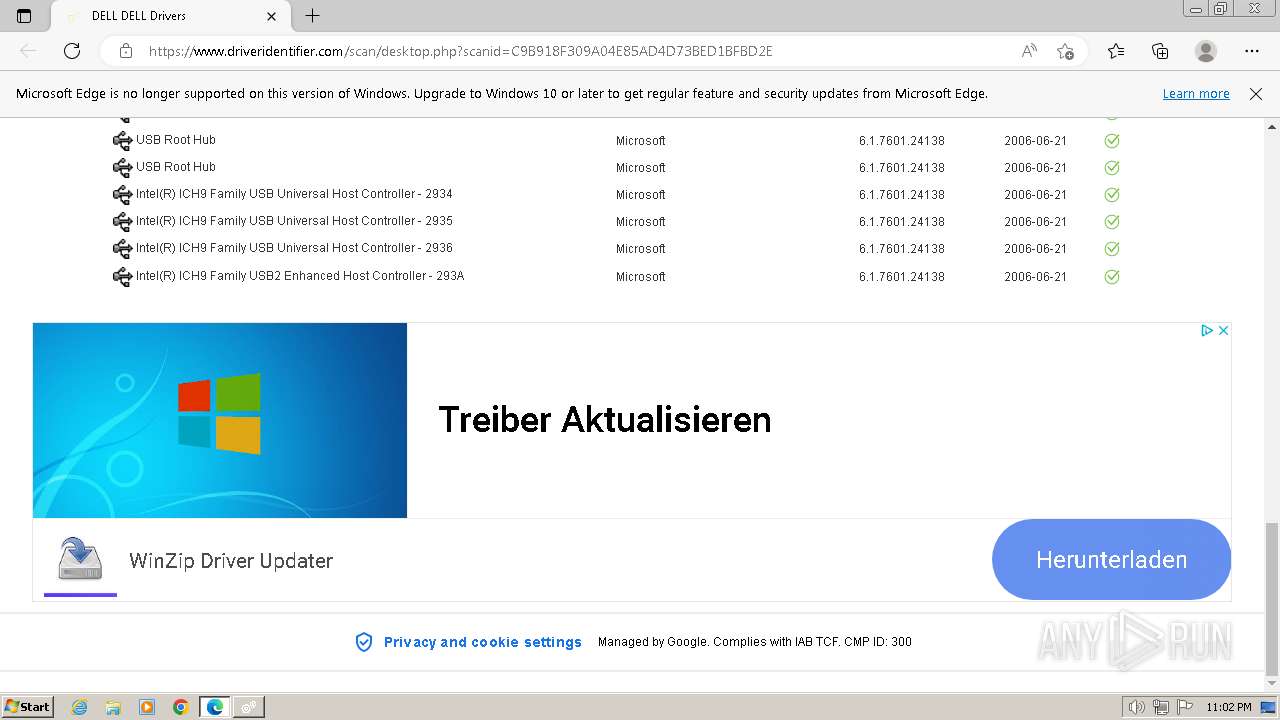Open the tab actions menu icon
The height and width of the screenshot is (720, 1280).
click(24, 16)
